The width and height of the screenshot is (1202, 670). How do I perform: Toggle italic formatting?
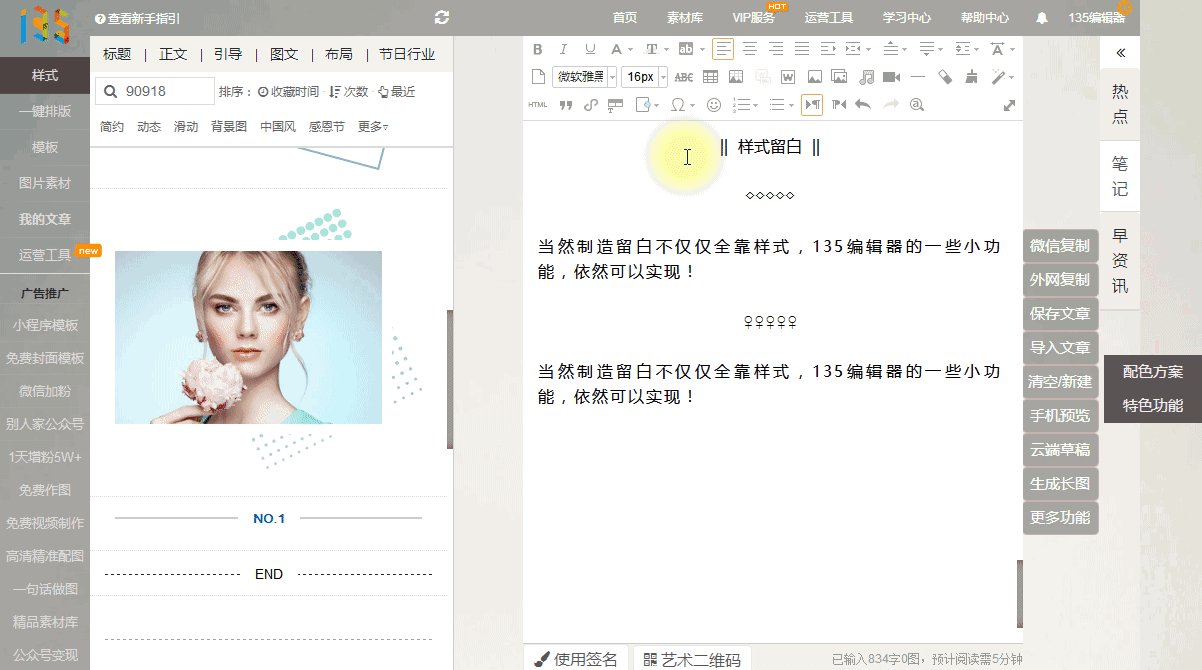click(563, 49)
